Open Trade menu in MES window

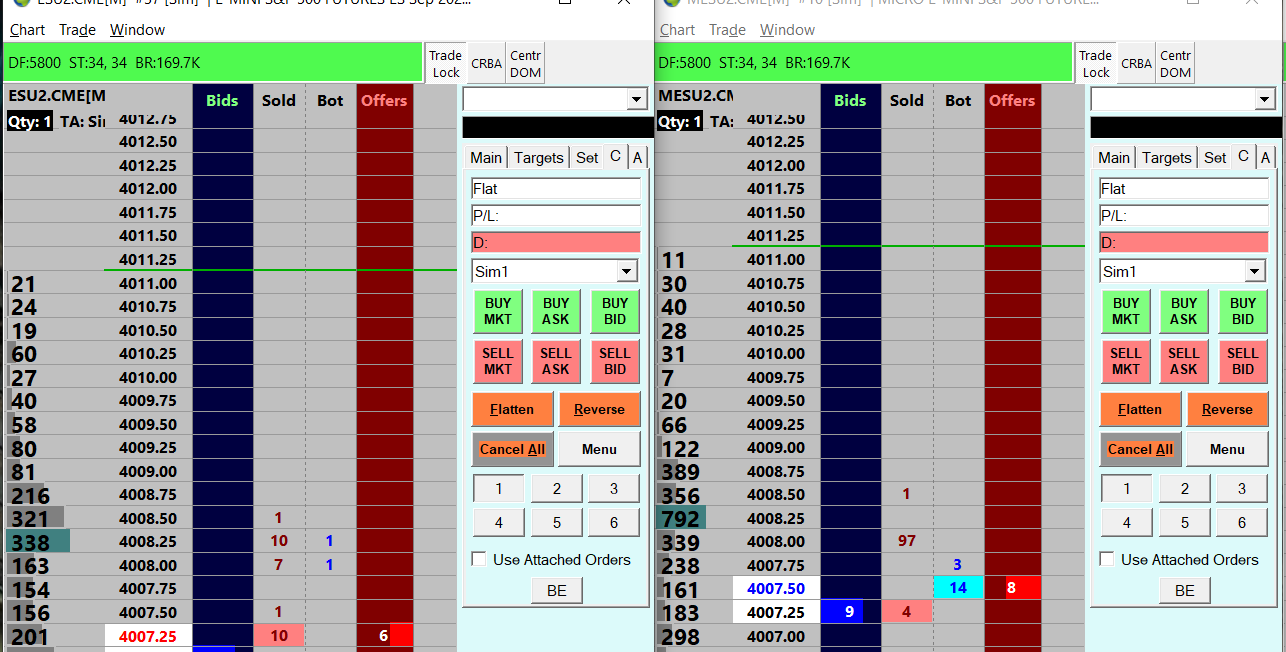727,30
